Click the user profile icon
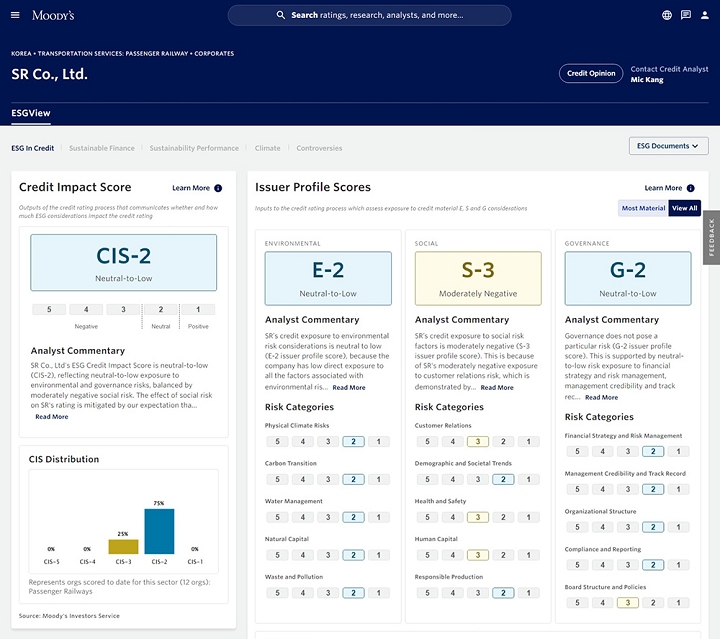720x639 pixels. 704,15
